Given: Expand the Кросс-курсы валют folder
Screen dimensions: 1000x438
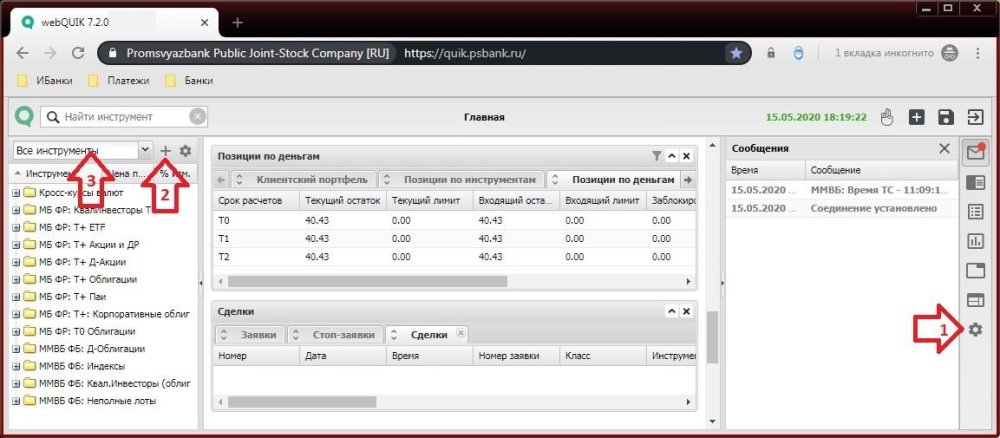Looking at the screenshot, I should [x=16, y=192].
